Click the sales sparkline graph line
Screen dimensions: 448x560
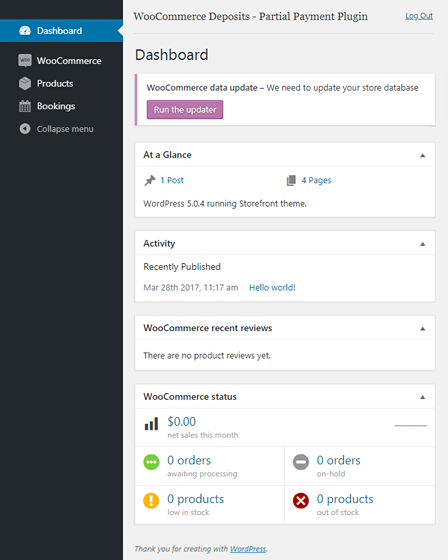(x=410, y=425)
